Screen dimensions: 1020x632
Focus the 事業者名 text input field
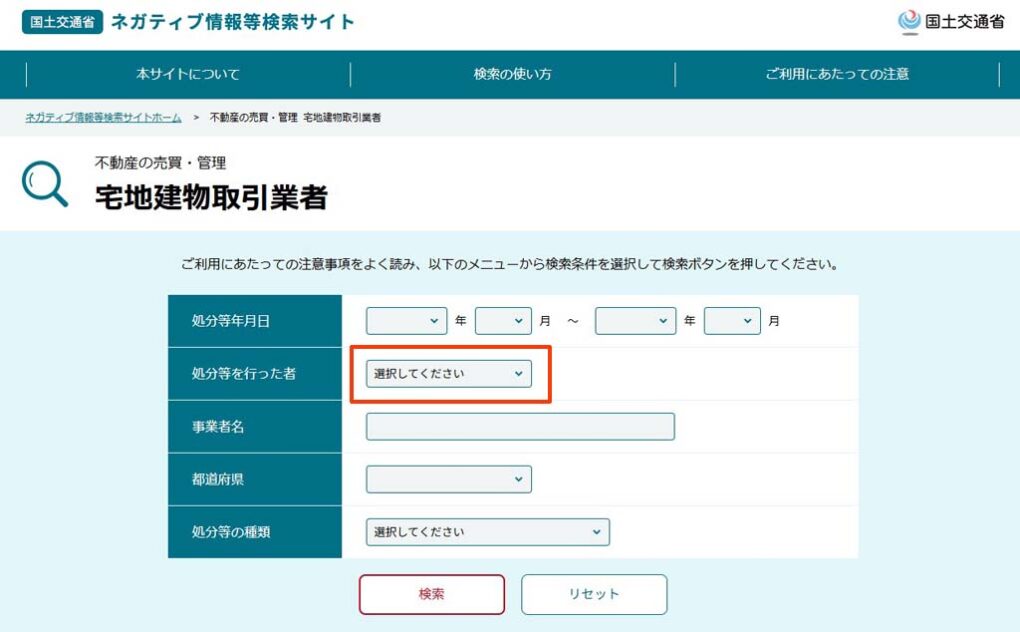[520, 427]
